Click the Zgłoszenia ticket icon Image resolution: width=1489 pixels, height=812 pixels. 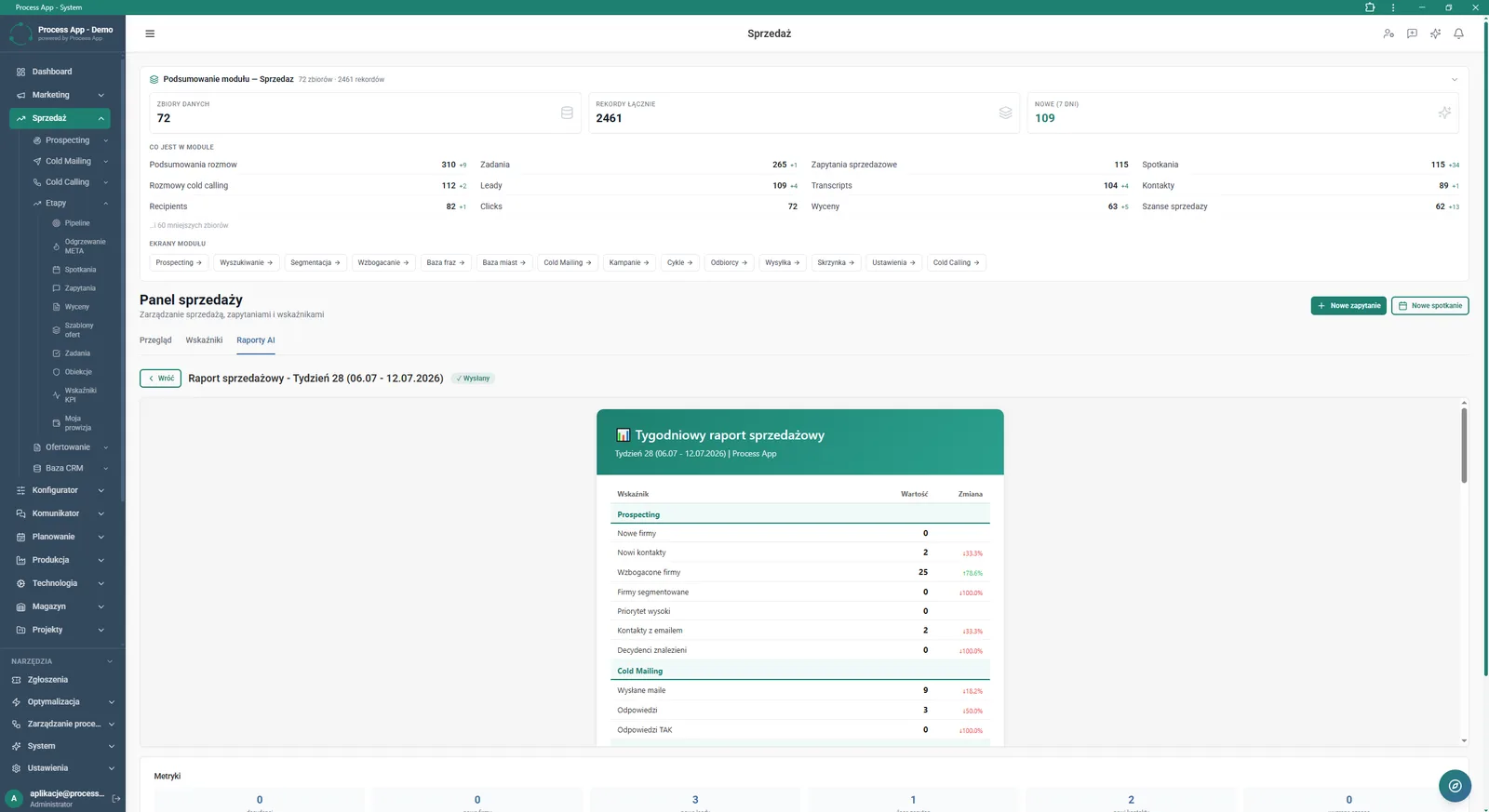(x=16, y=680)
